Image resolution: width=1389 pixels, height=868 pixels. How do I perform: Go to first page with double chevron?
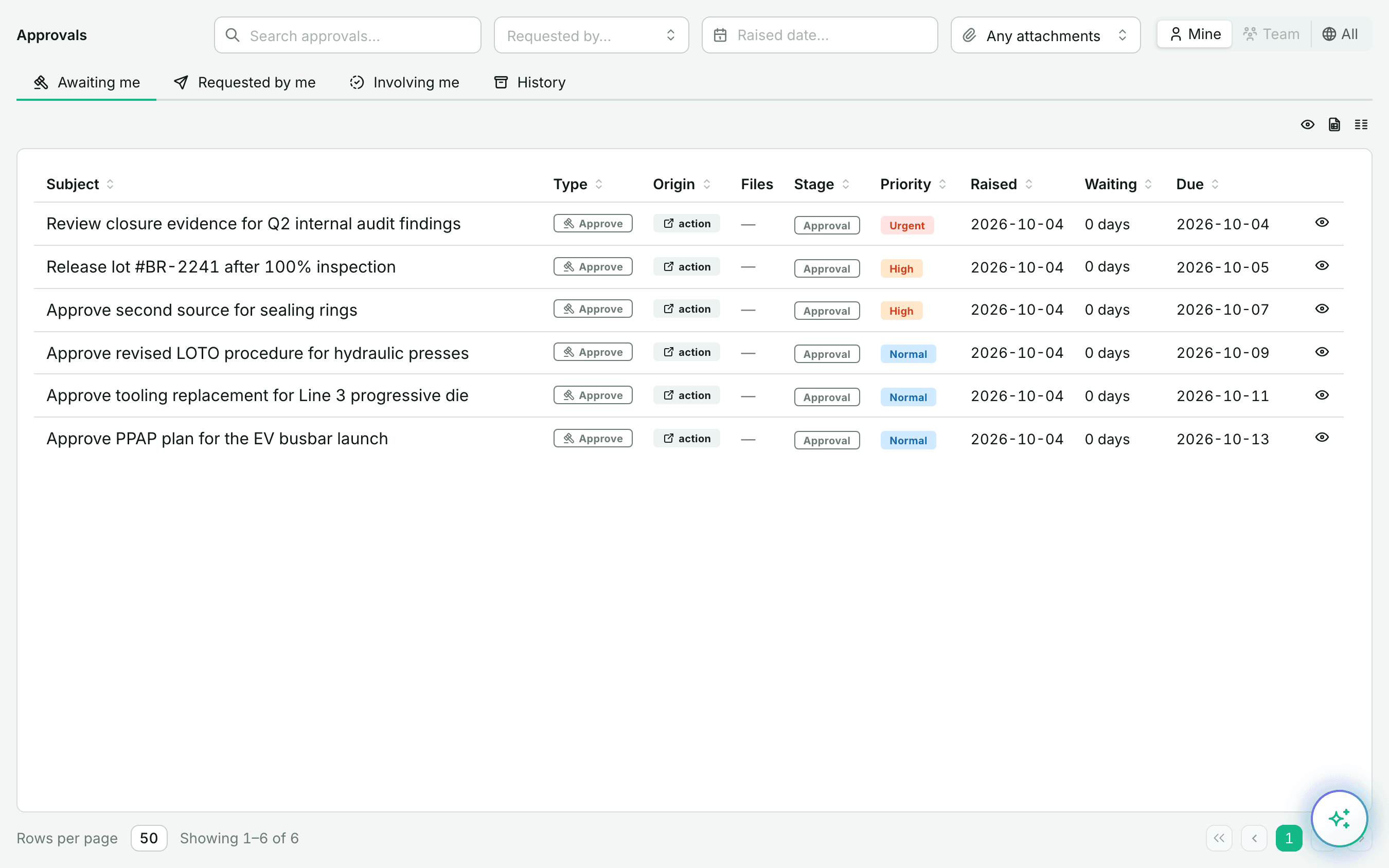(x=1219, y=838)
